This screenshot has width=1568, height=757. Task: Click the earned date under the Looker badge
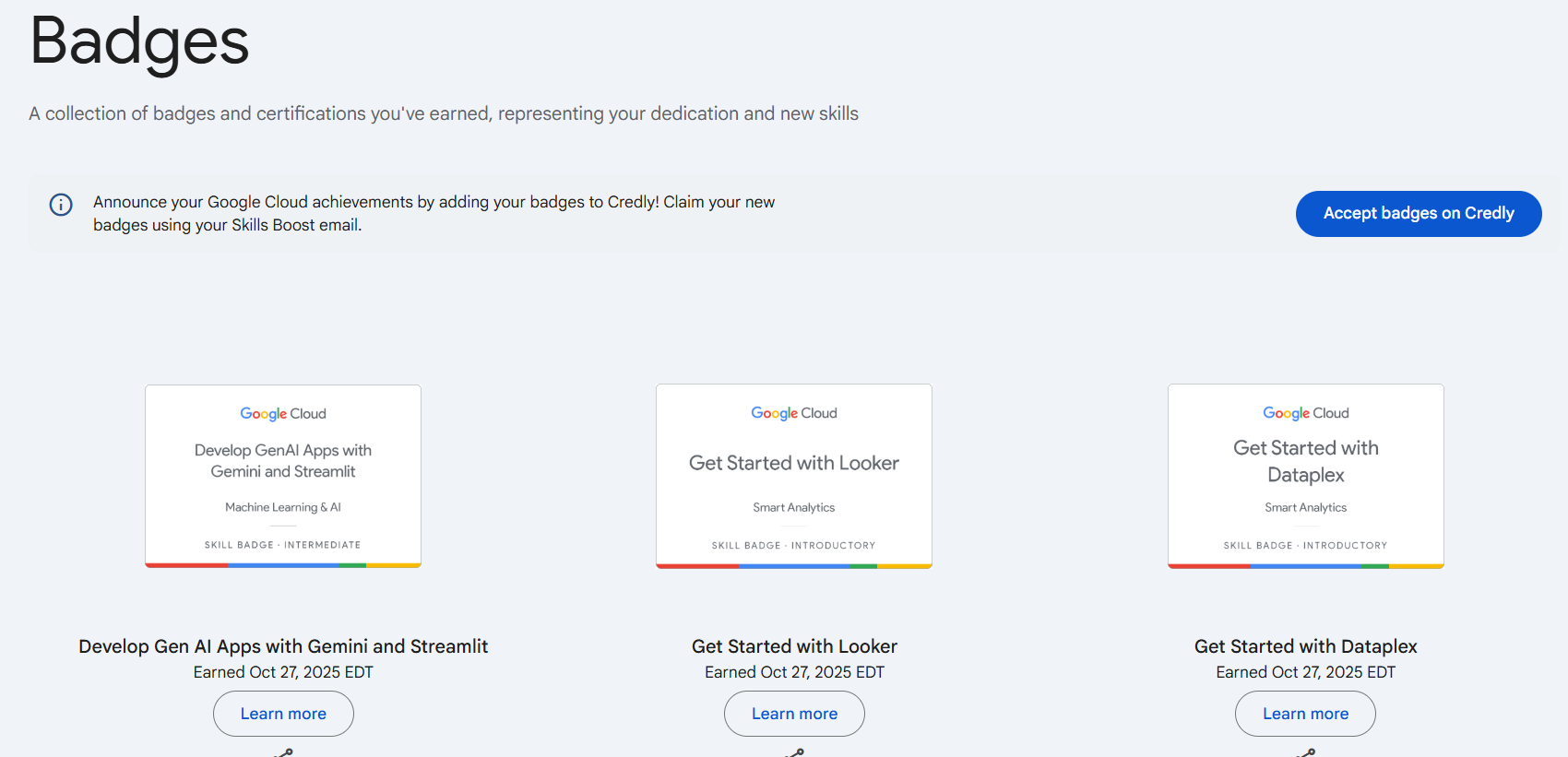793,672
